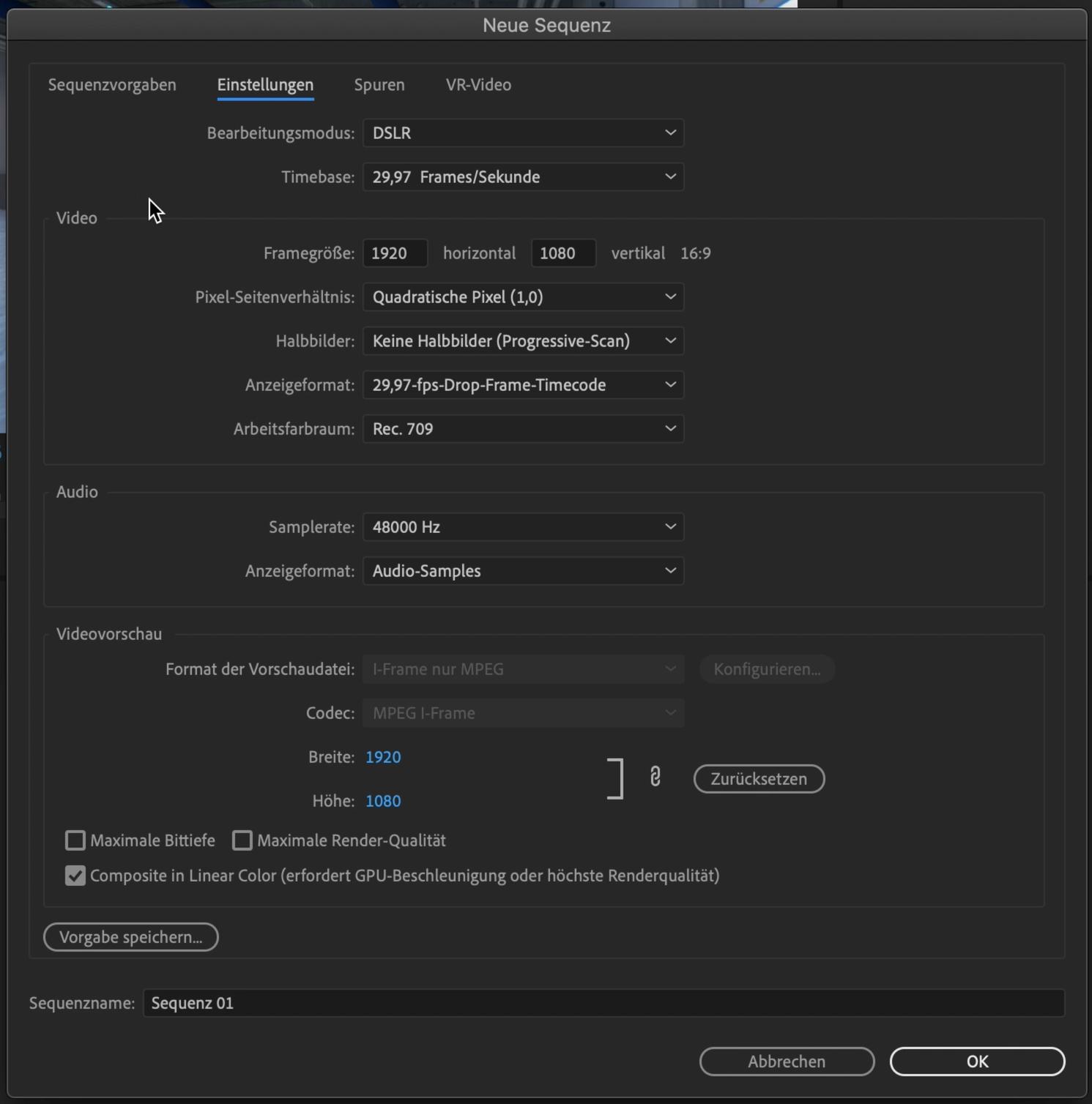This screenshot has height=1104, width=1092.
Task: Uncheck Composite in Linear Color option
Action: tap(75, 876)
